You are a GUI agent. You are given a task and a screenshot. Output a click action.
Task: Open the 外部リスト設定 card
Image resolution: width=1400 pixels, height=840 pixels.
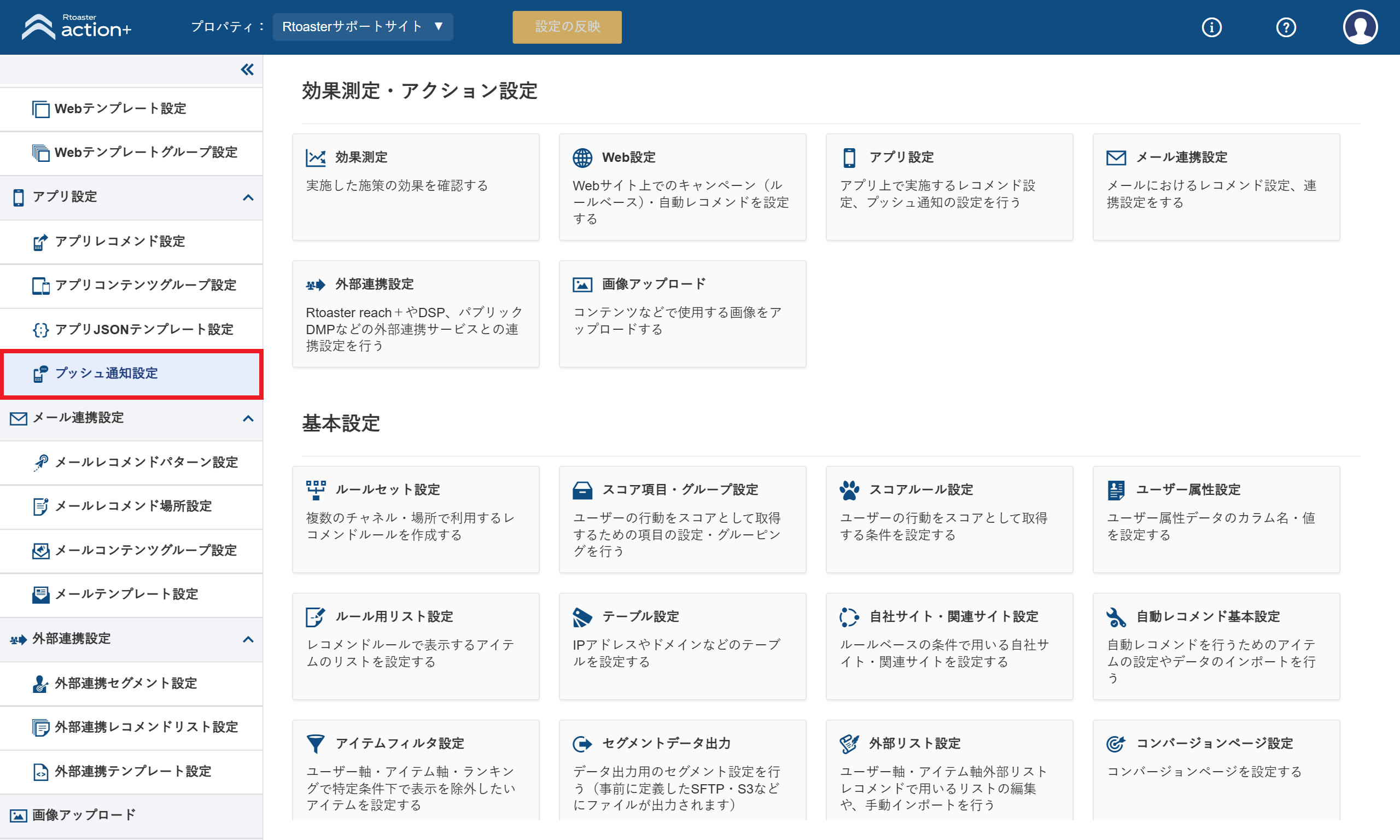(949, 771)
